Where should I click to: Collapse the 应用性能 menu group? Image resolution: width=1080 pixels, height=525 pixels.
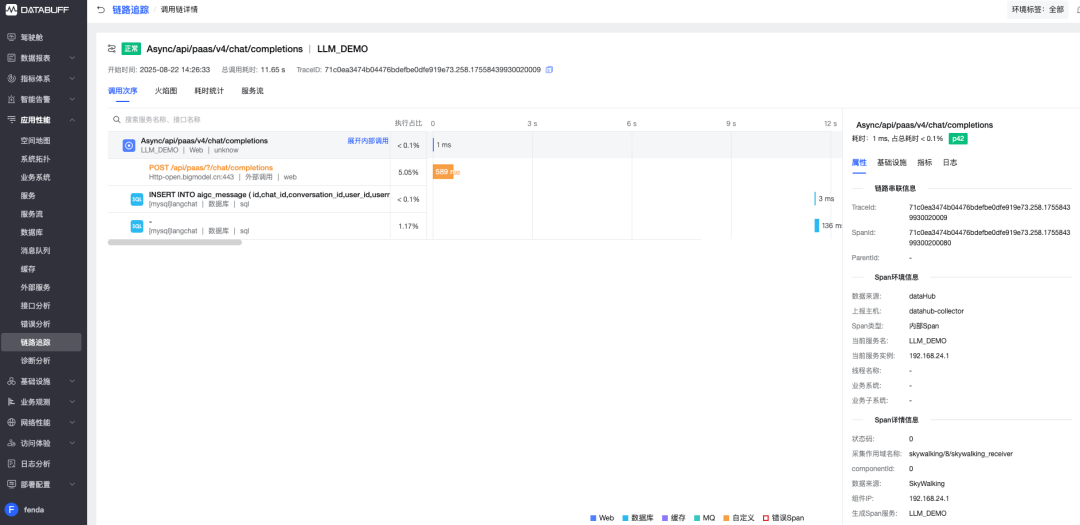tap(74, 120)
